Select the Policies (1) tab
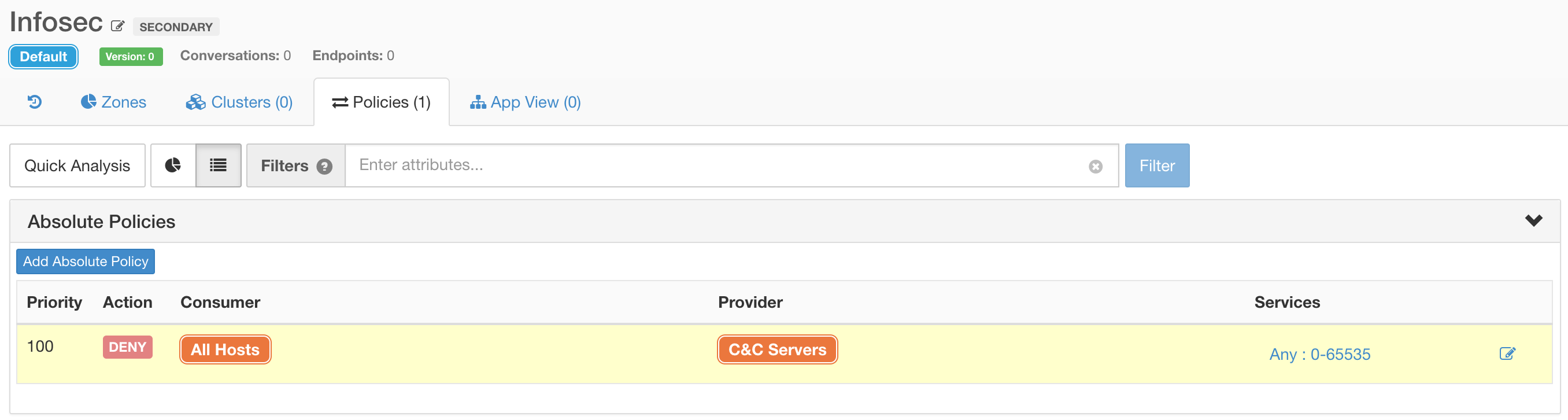The image size is (1568, 420). pyautogui.click(x=382, y=102)
